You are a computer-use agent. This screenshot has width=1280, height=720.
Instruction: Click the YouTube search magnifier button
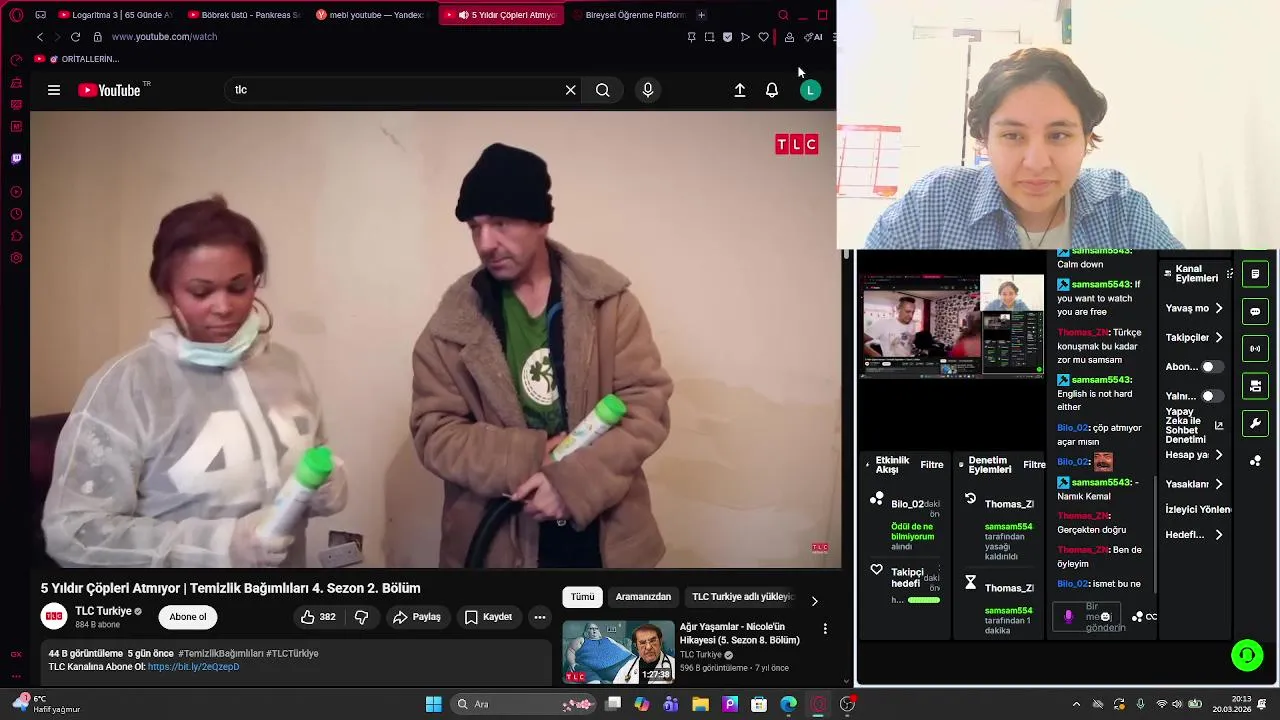click(603, 90)
